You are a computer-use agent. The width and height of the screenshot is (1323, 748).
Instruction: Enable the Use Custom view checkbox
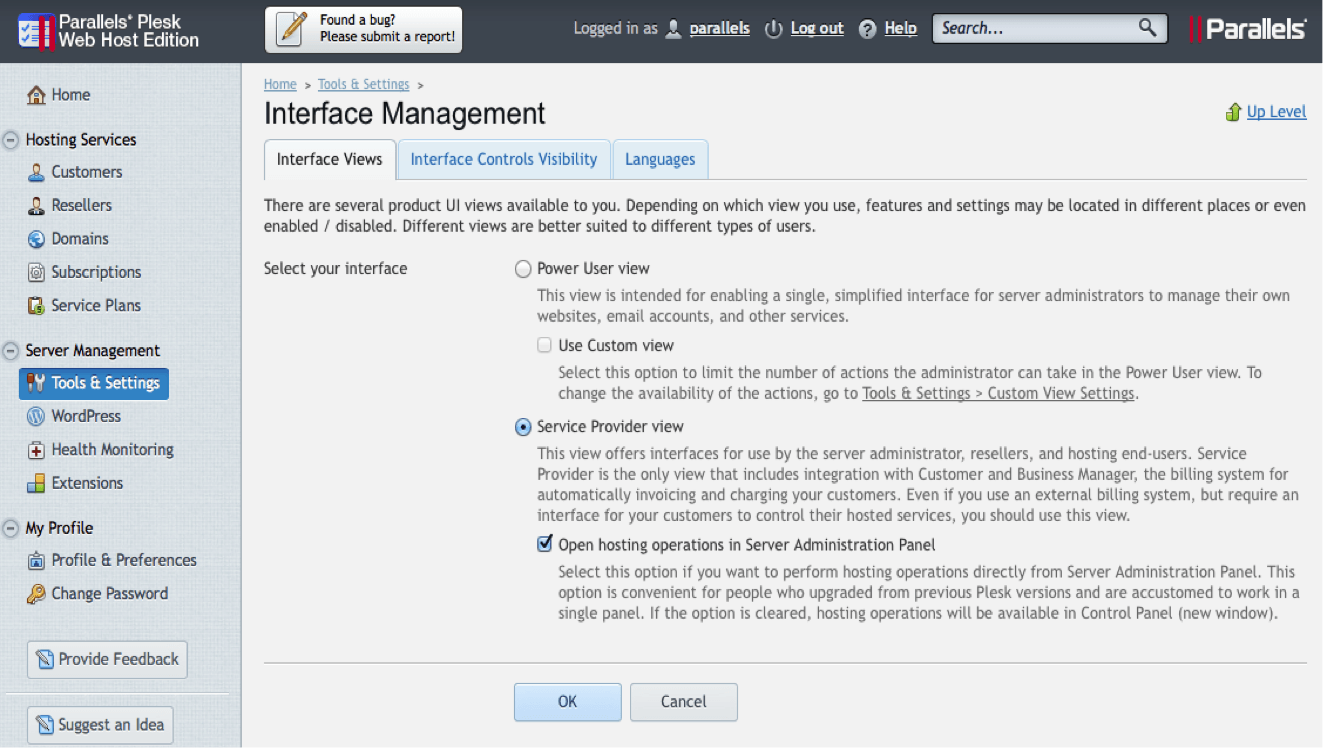coord(545,346)
